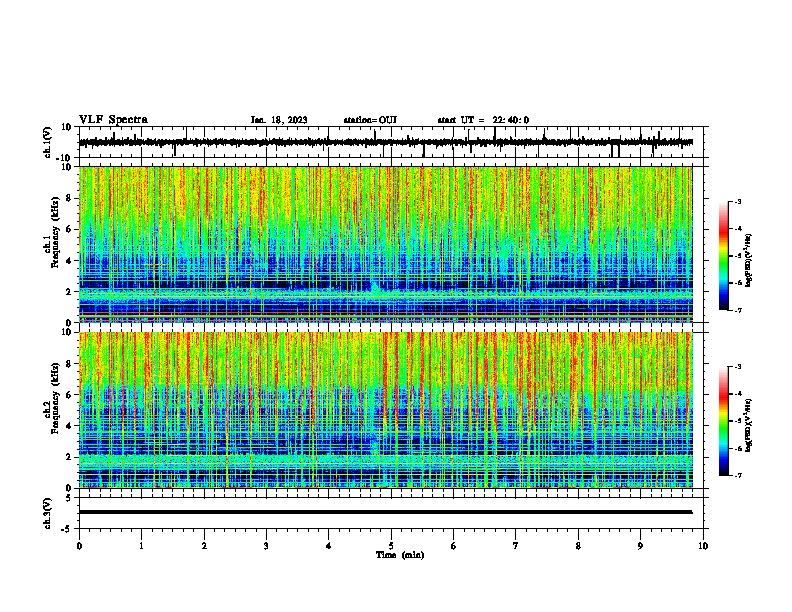Click the 'VLF Spectra' title text
This screenshot has width=792, height=612.
113,120
